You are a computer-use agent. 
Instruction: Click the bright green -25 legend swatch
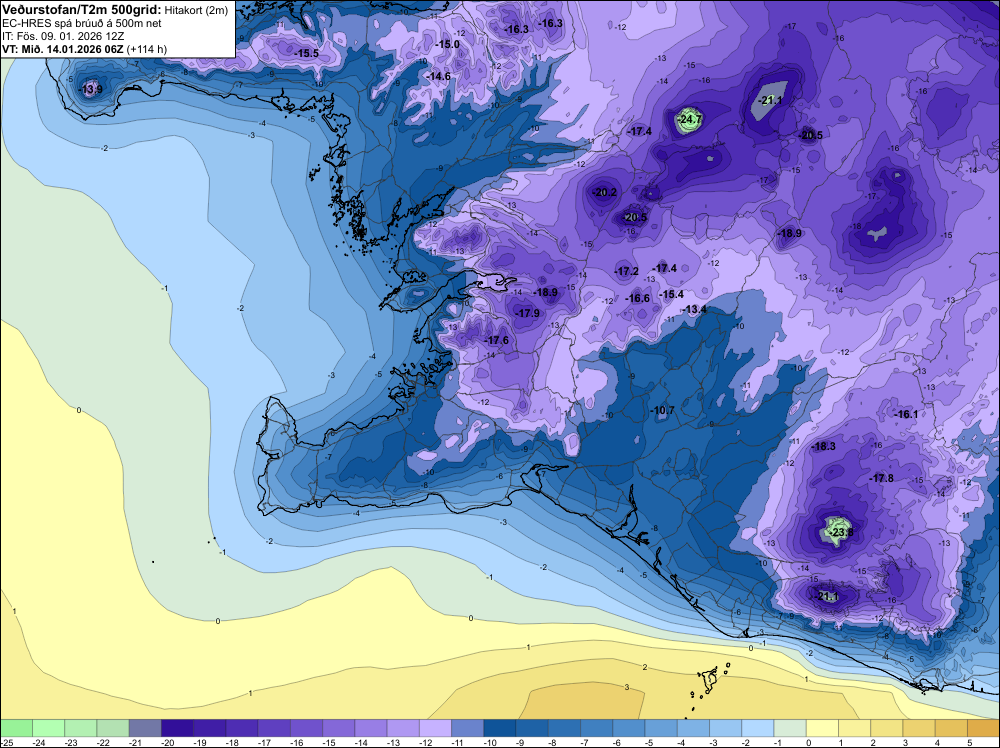[x=16, y=728]
